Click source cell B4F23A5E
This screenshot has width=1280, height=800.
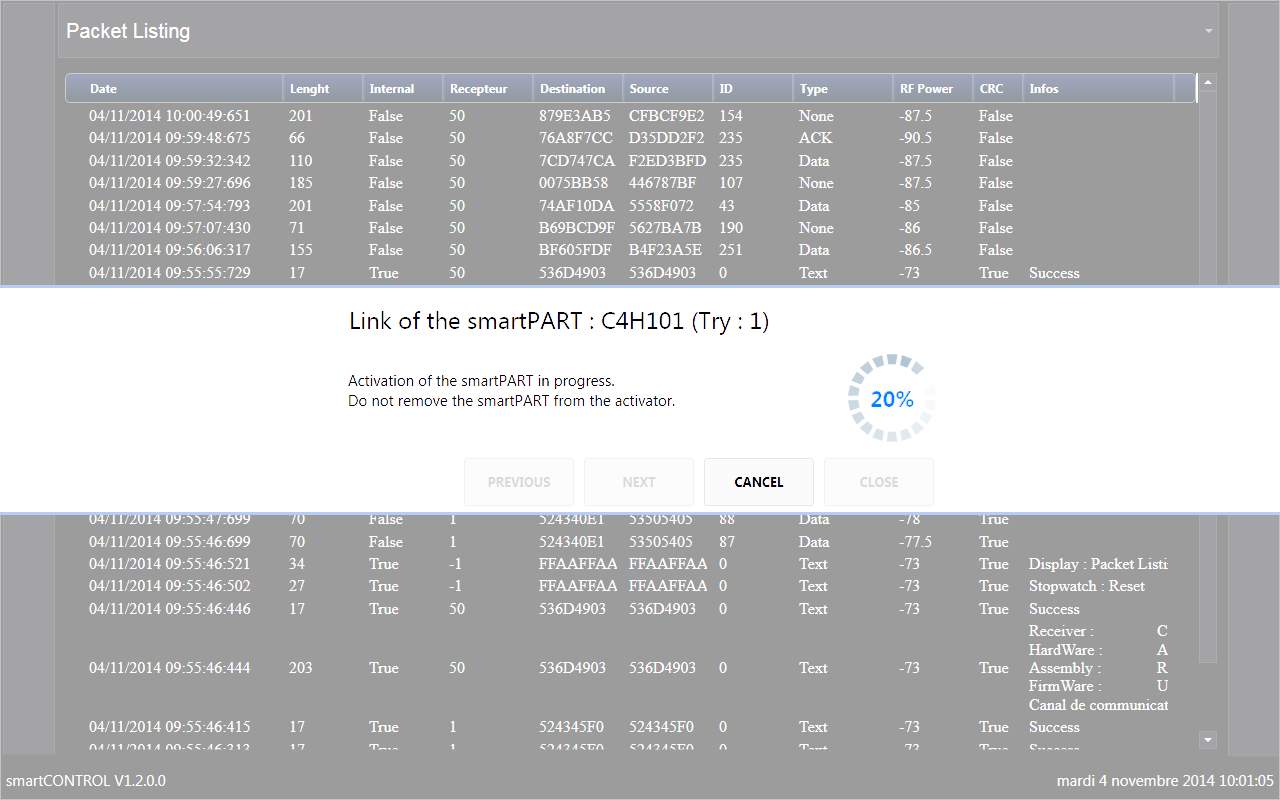tap(665, 250)
